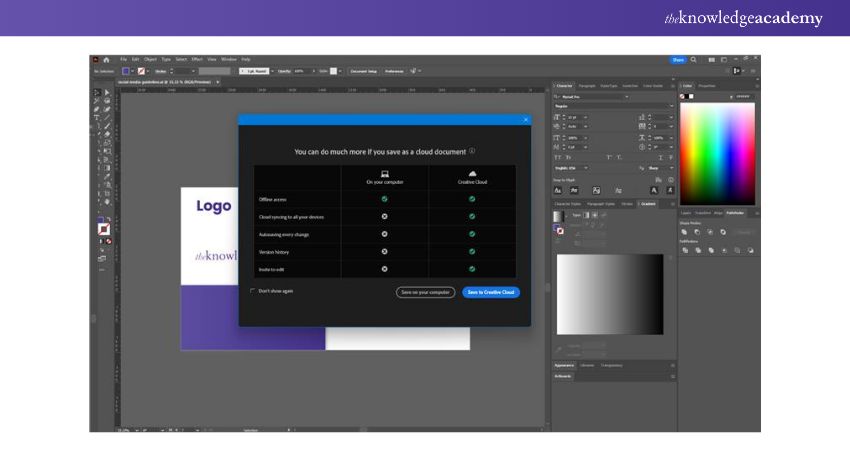The width and height of the screenshot is (850, 450).
Task: Click Save on your computer button
Action: pos(425,292)
